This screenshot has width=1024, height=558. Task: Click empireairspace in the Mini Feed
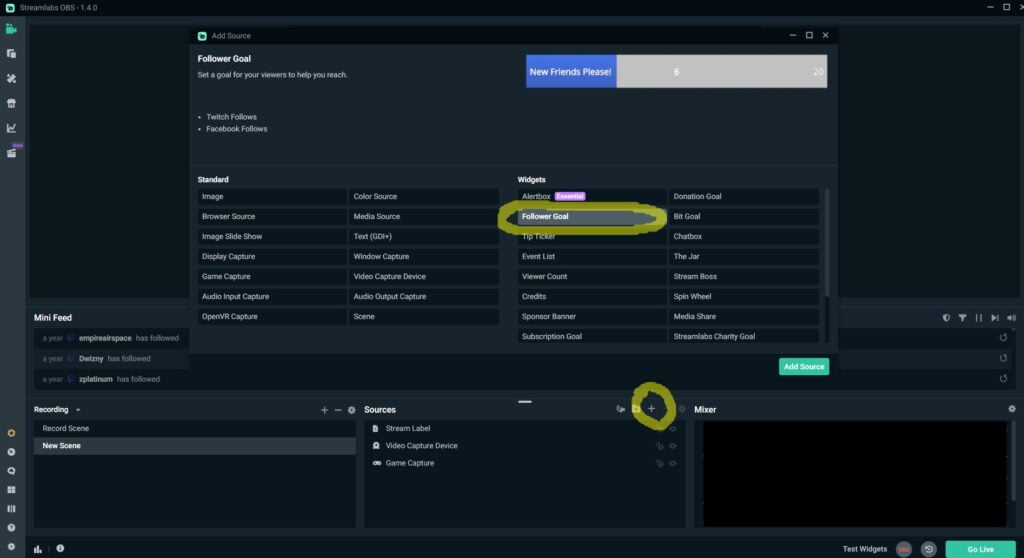pos(105,338)
